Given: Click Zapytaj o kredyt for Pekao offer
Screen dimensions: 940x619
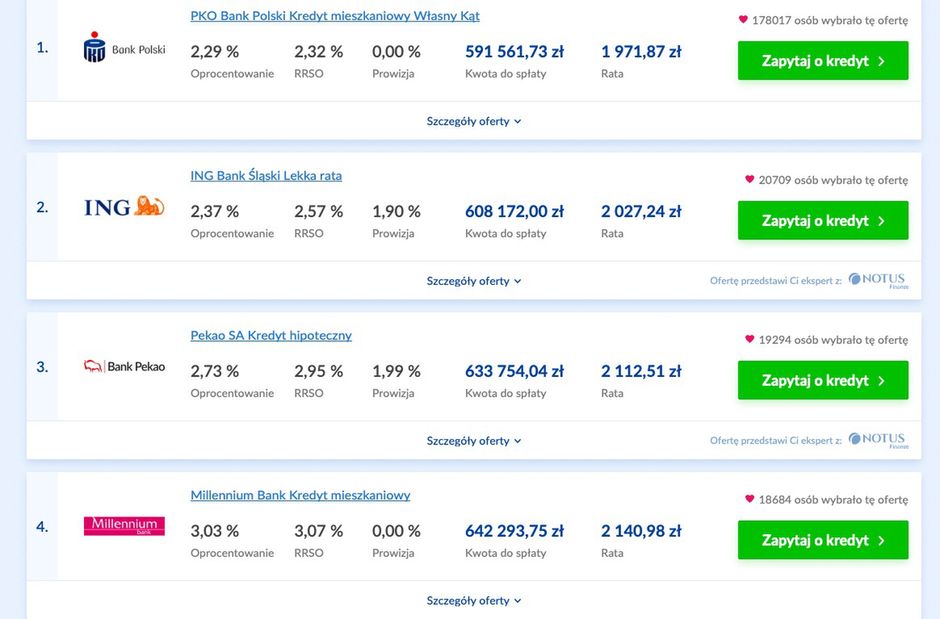Looking at the screenshot, I should pyautogui.click(x=823, y=380).
